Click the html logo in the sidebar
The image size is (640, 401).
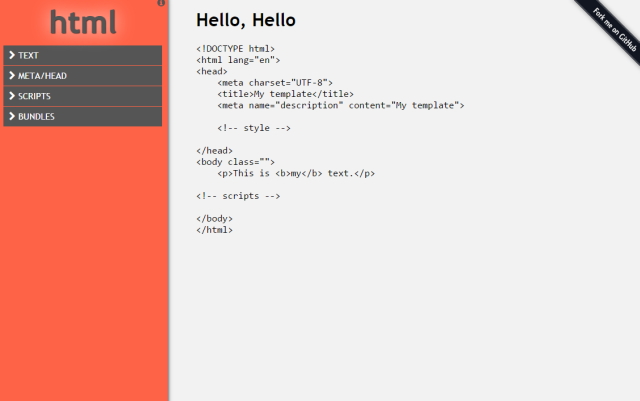click(83, 22)
